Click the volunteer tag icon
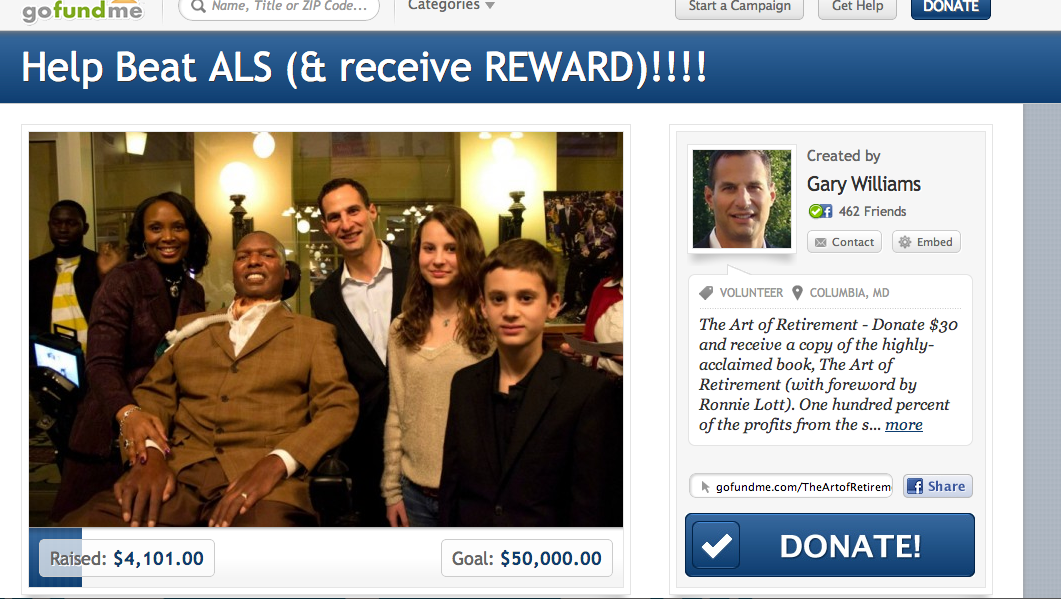This screenshot has height=599, width=1061. pos(706,292)
